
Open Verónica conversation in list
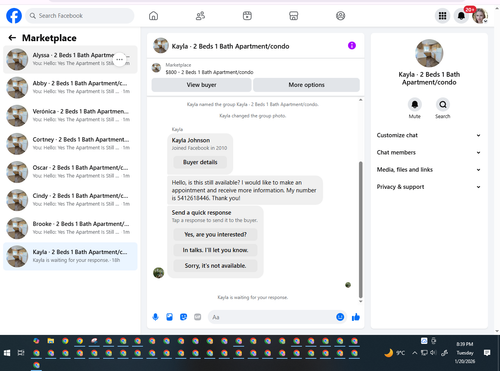[70, 116]
